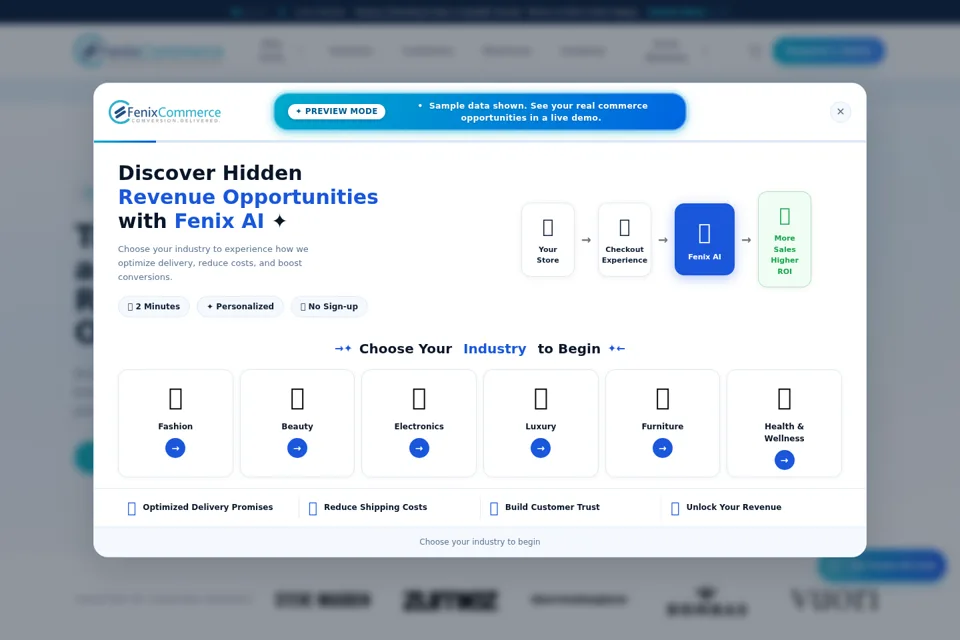Screen dimensions: 960x640
Task: Click the arrow button on the Beauty card
Action: tap(297, 448)
